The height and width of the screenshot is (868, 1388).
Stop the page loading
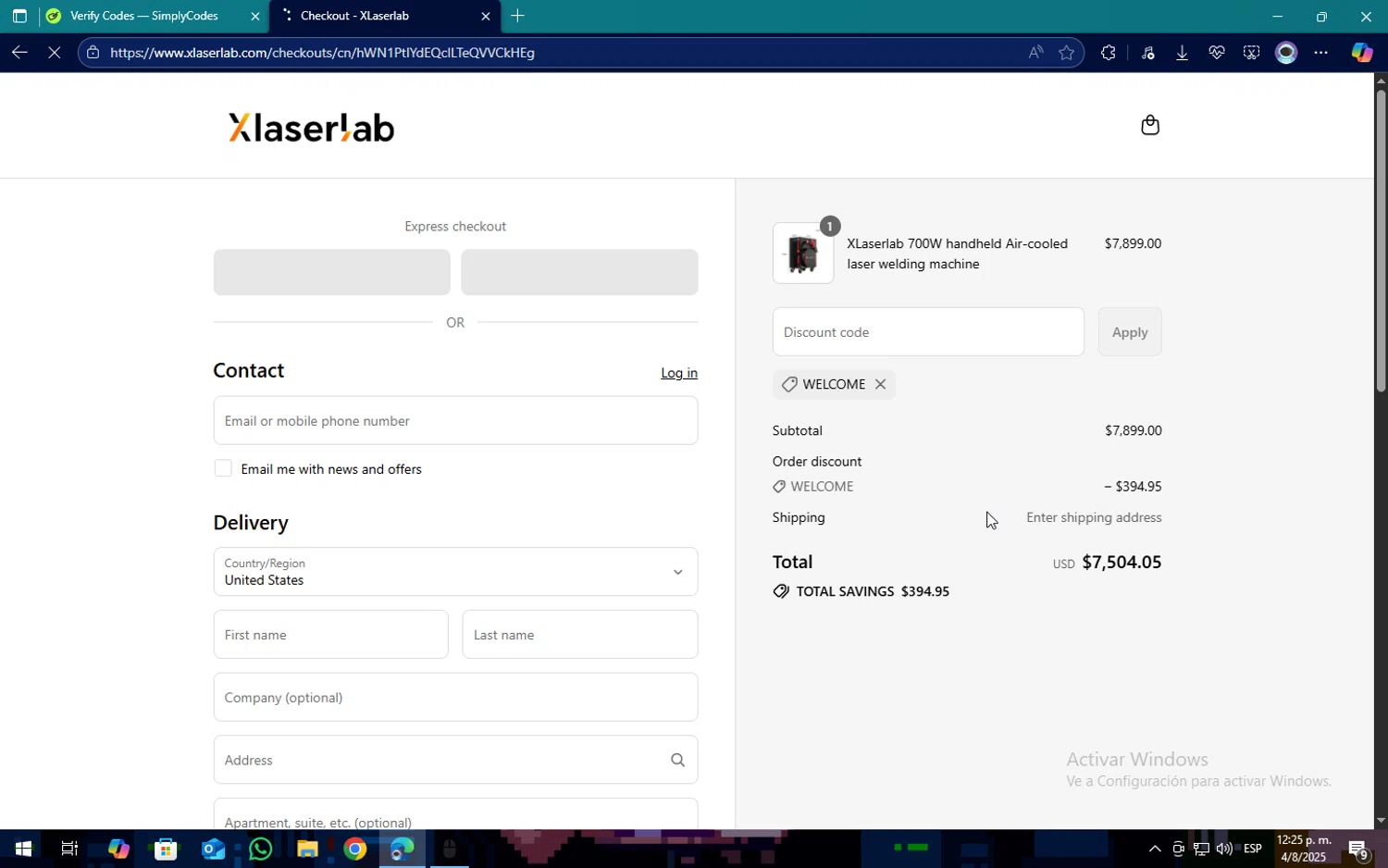(55, 53)
